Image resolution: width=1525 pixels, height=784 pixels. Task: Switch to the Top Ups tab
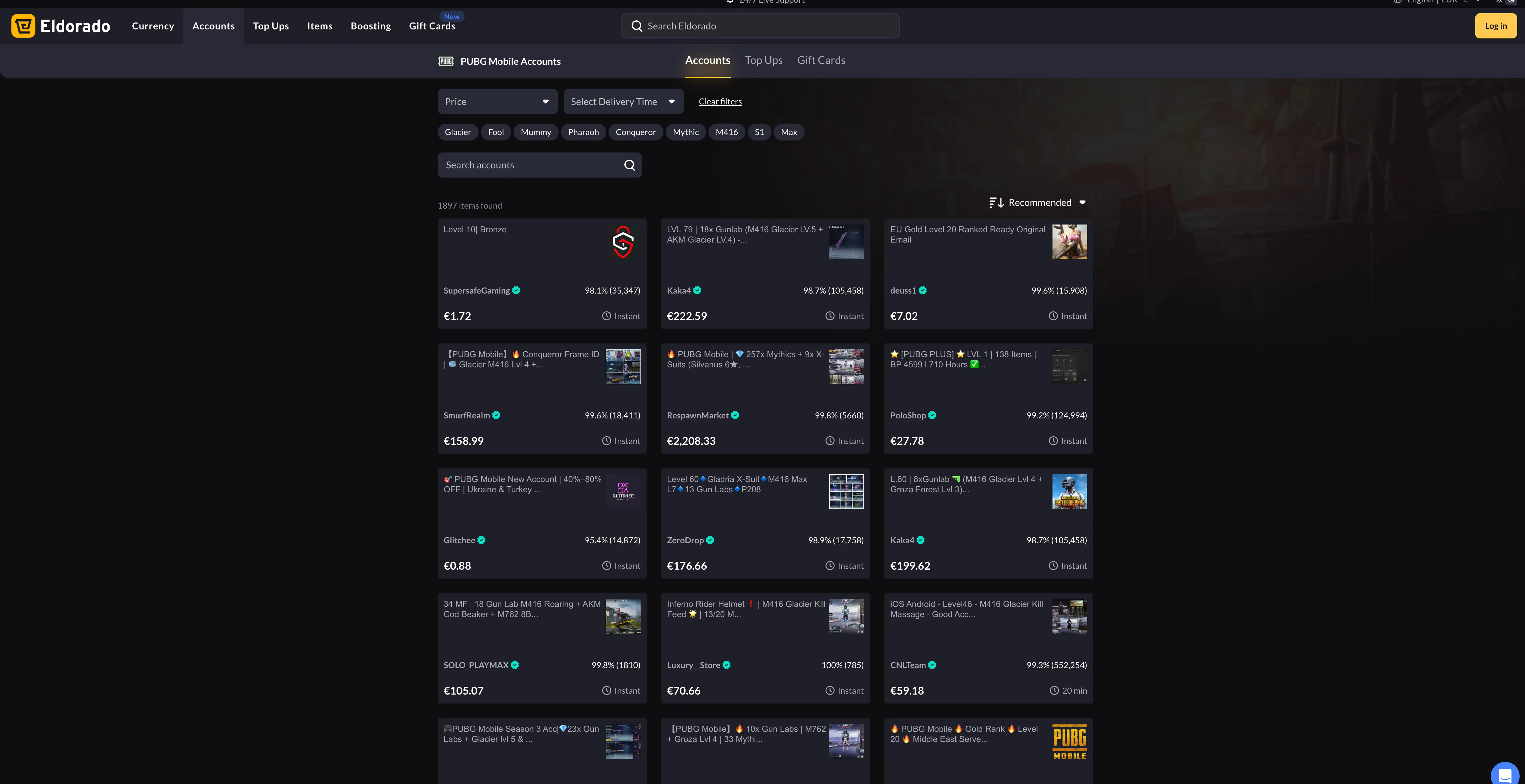pos(763,60)
